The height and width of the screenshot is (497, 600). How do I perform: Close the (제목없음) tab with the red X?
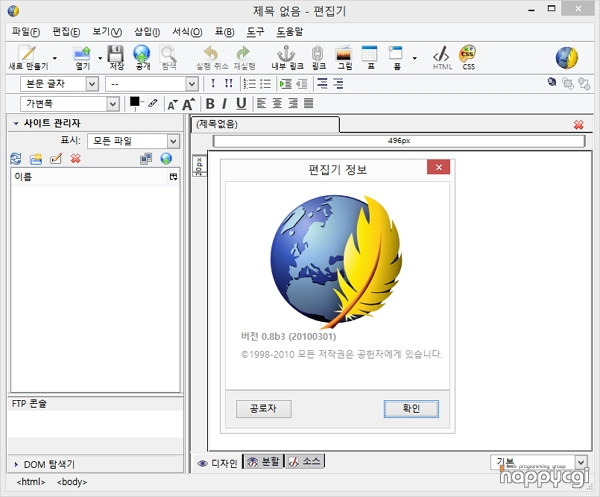point(579,124)
